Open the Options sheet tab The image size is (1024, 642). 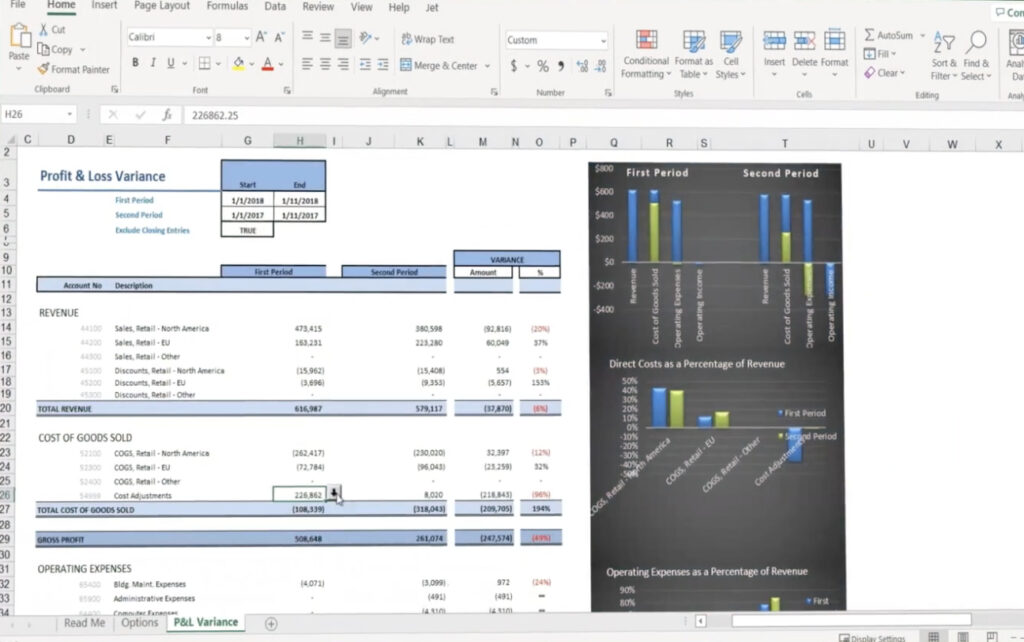pyautogui.click(x=140, y=622)
